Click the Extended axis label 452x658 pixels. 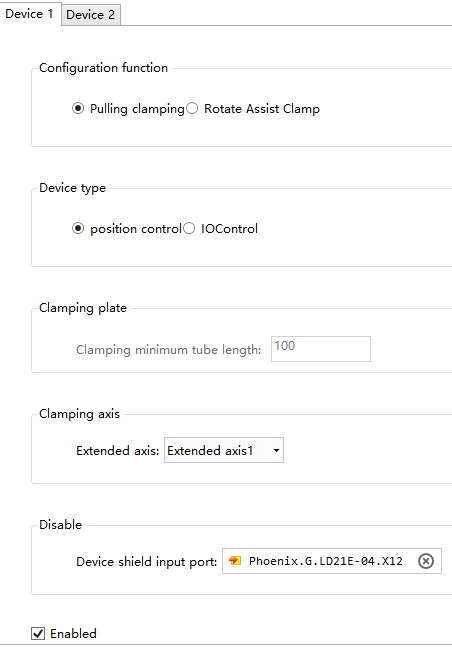[118, 451]
